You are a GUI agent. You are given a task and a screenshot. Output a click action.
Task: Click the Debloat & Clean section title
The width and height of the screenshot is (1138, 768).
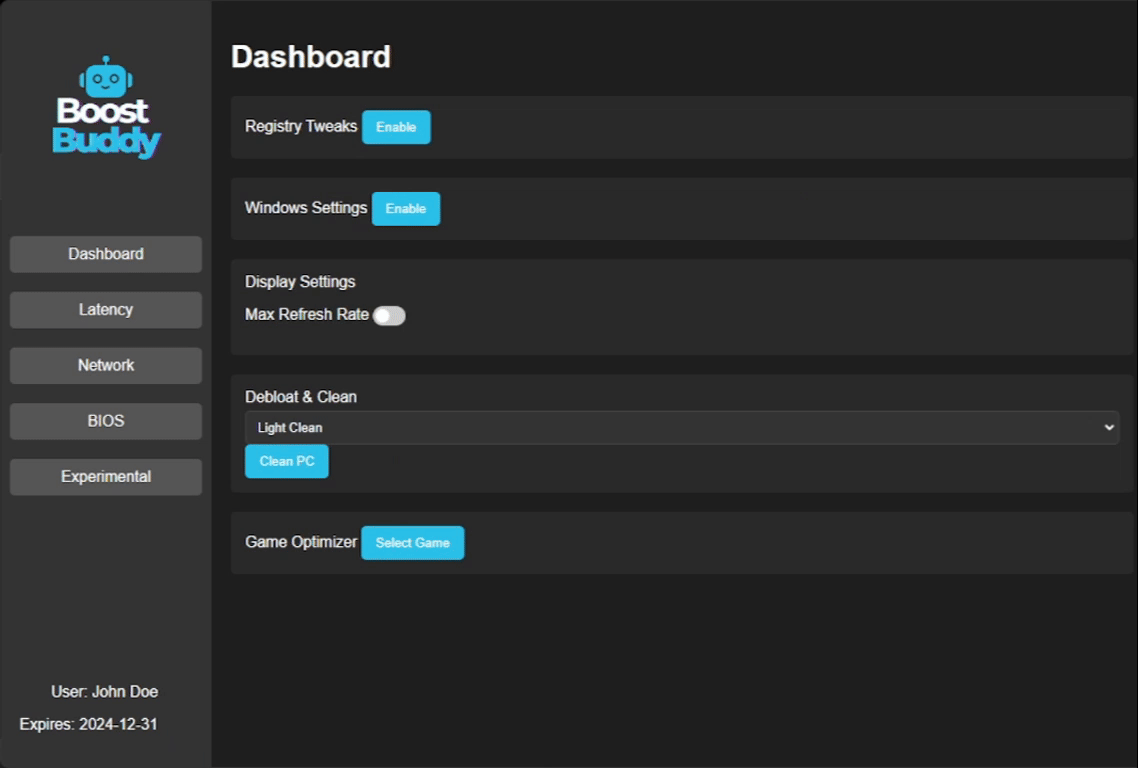301,397
